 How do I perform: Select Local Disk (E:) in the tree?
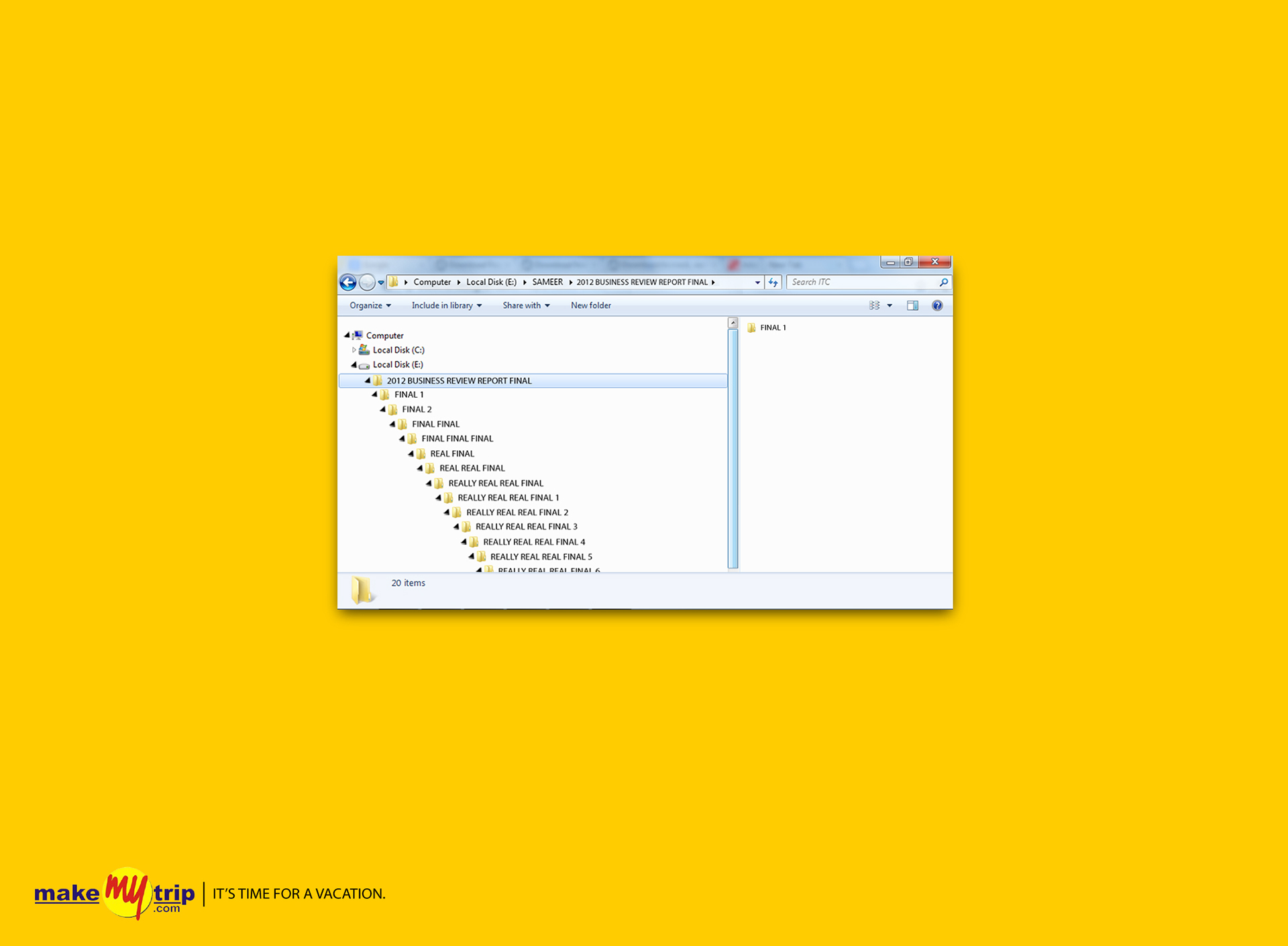click(398, 365)
